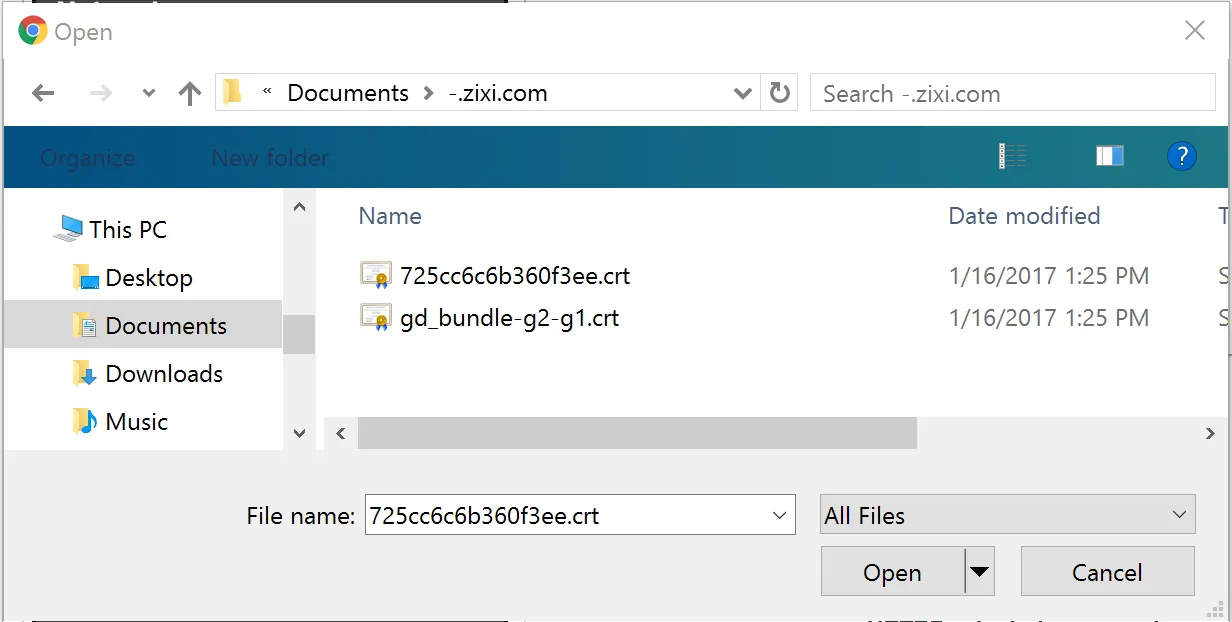Viewport: 1232px width, 622px height.
Task: Click the date of 725cc6c6b360f3ee.crt row
Action: (x=1048, y=276)
